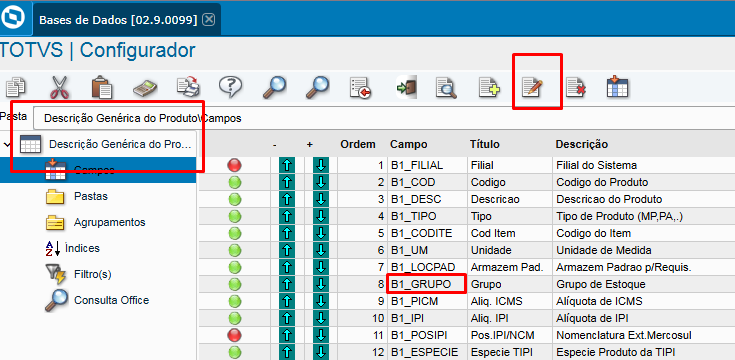The width and height of the screenshot is (735, 360).
Task: Select the B1_ESPECIE field cell
Action: click(x=428, y=352)
